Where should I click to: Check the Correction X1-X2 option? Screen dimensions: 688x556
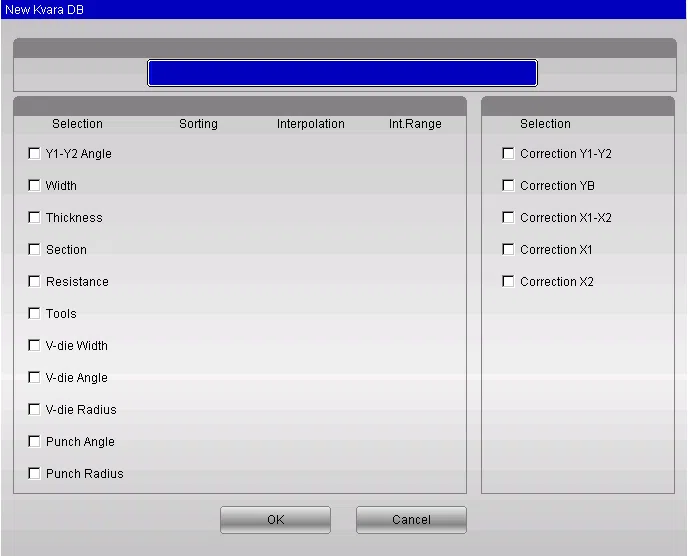coord(508,218)
